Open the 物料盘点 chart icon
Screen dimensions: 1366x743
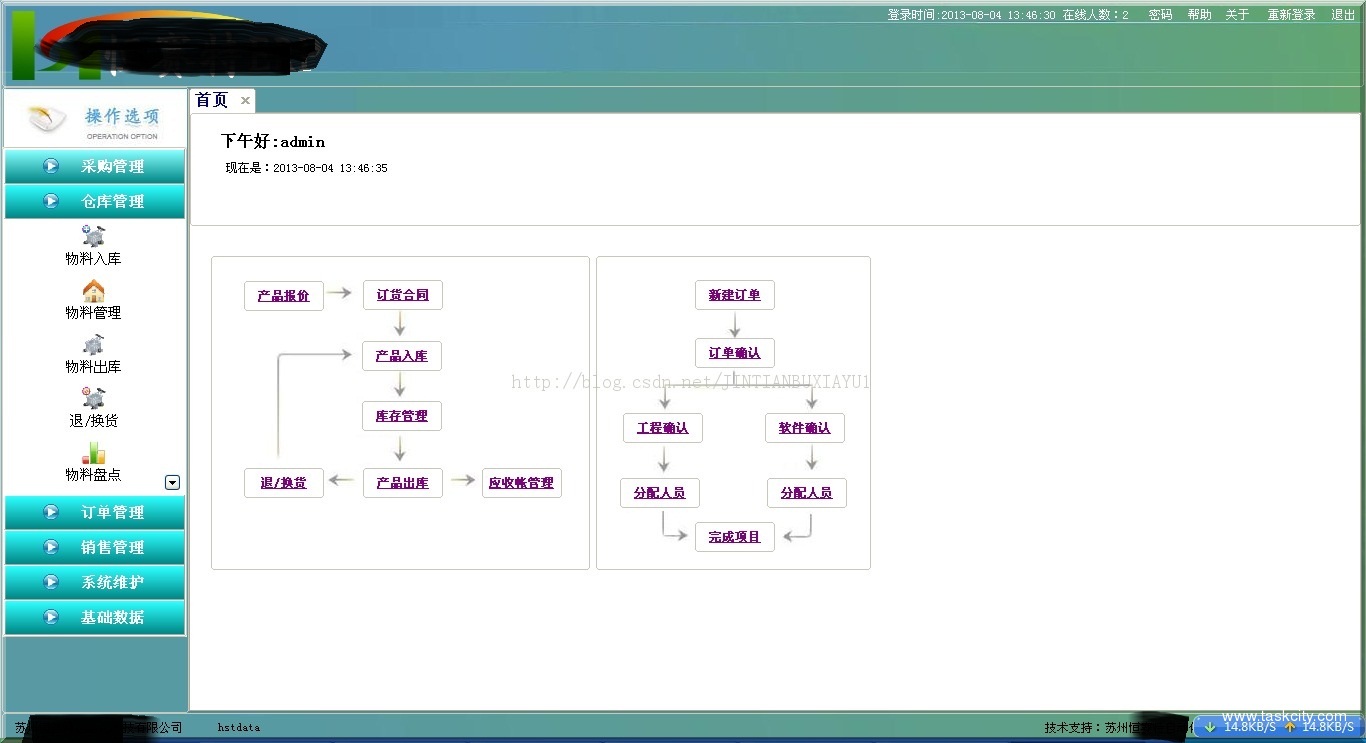pos(93,453)
